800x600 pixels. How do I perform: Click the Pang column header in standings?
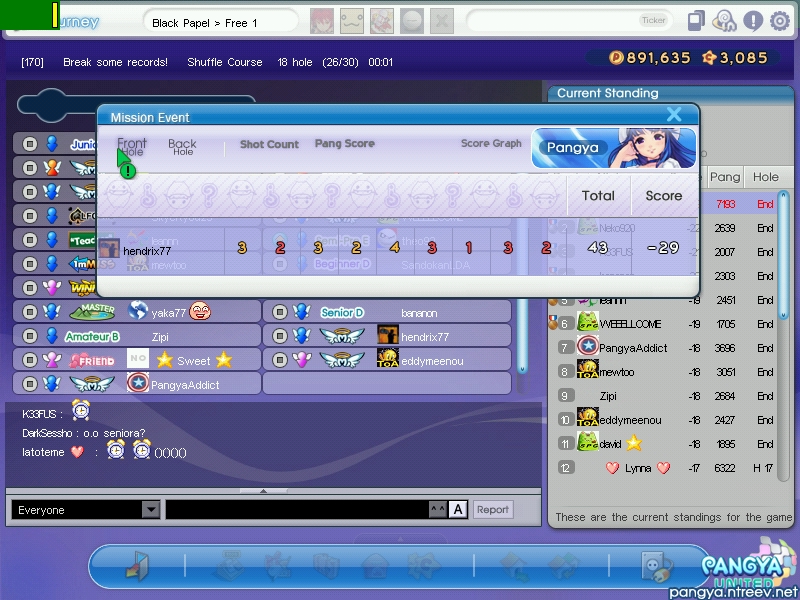tap(724, 177)
